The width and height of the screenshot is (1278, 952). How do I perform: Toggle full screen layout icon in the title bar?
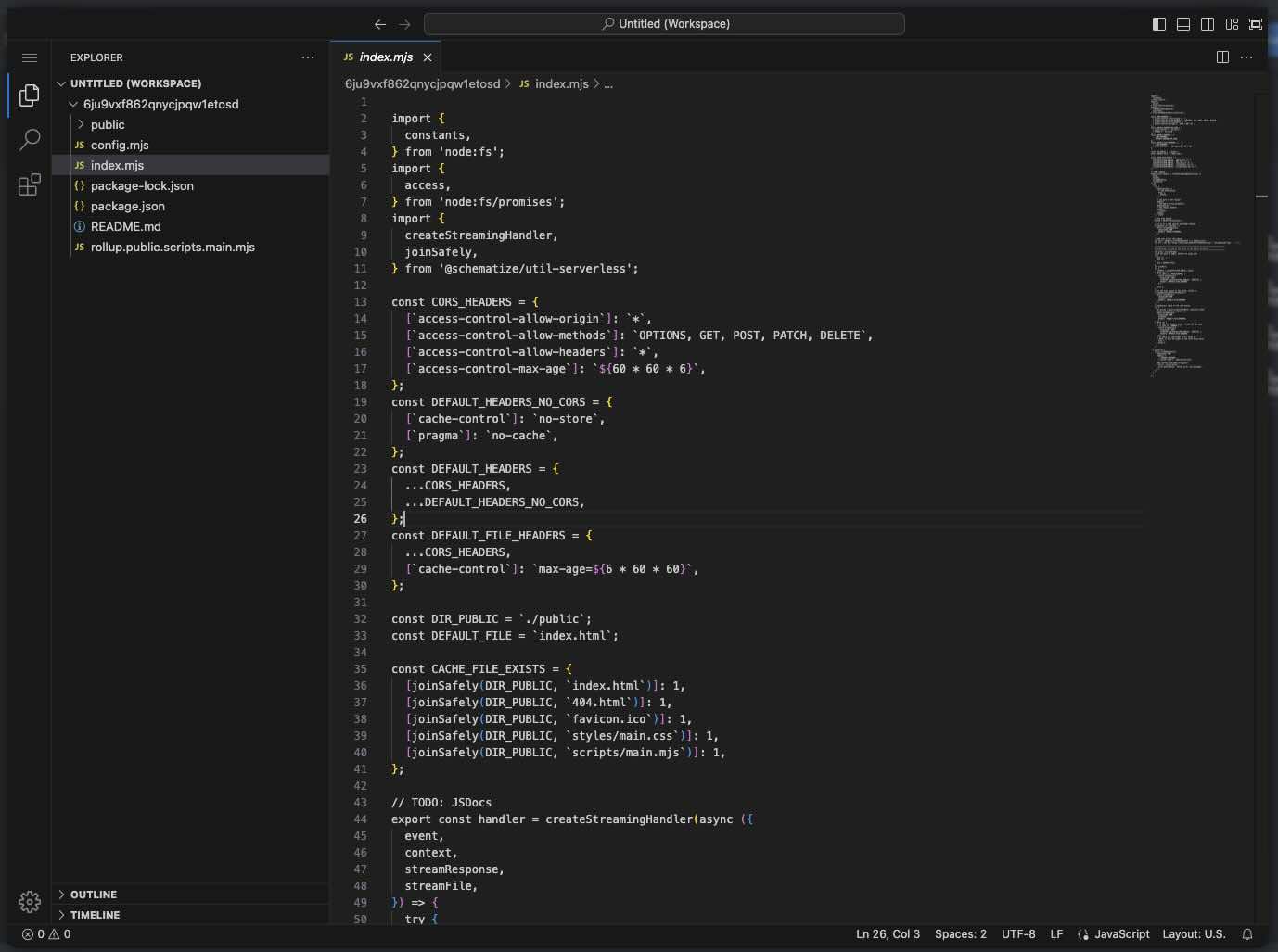point(1256,24)
